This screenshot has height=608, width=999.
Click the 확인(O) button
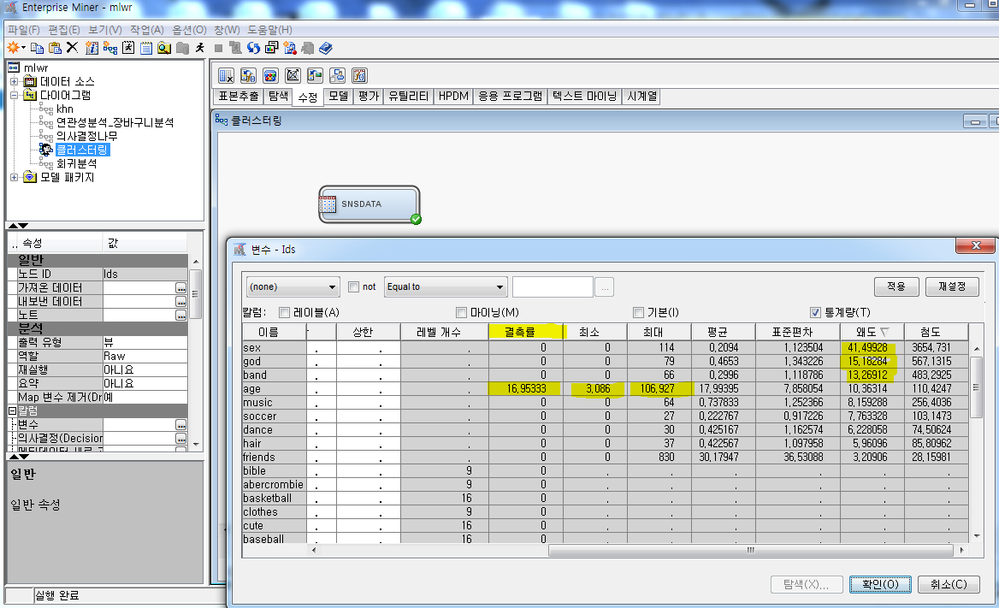pos(880,584)
